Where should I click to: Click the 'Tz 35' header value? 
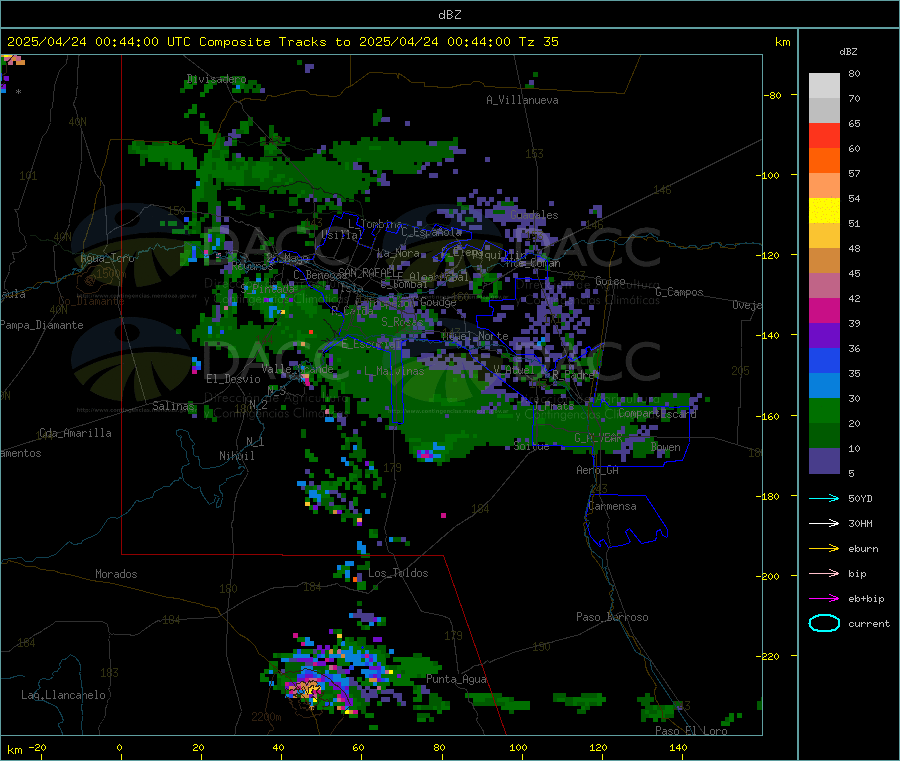[538, 42]
